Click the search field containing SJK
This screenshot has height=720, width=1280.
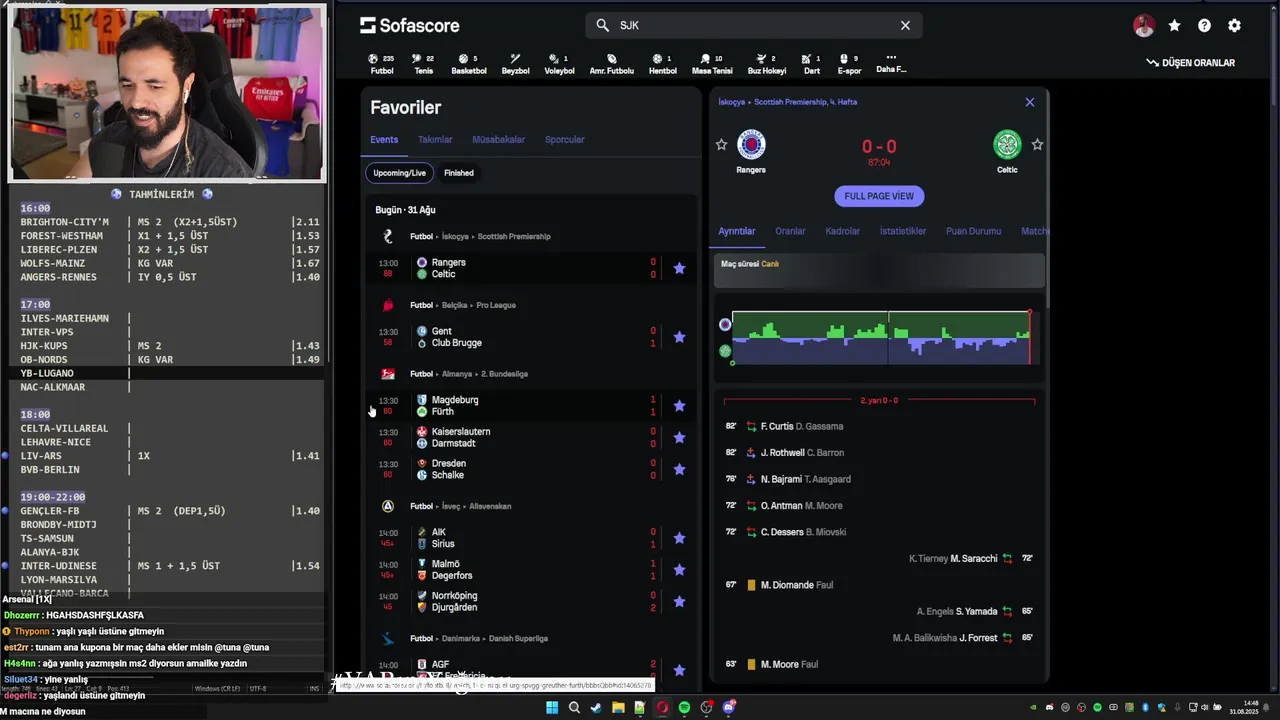(x=753, y=25)
